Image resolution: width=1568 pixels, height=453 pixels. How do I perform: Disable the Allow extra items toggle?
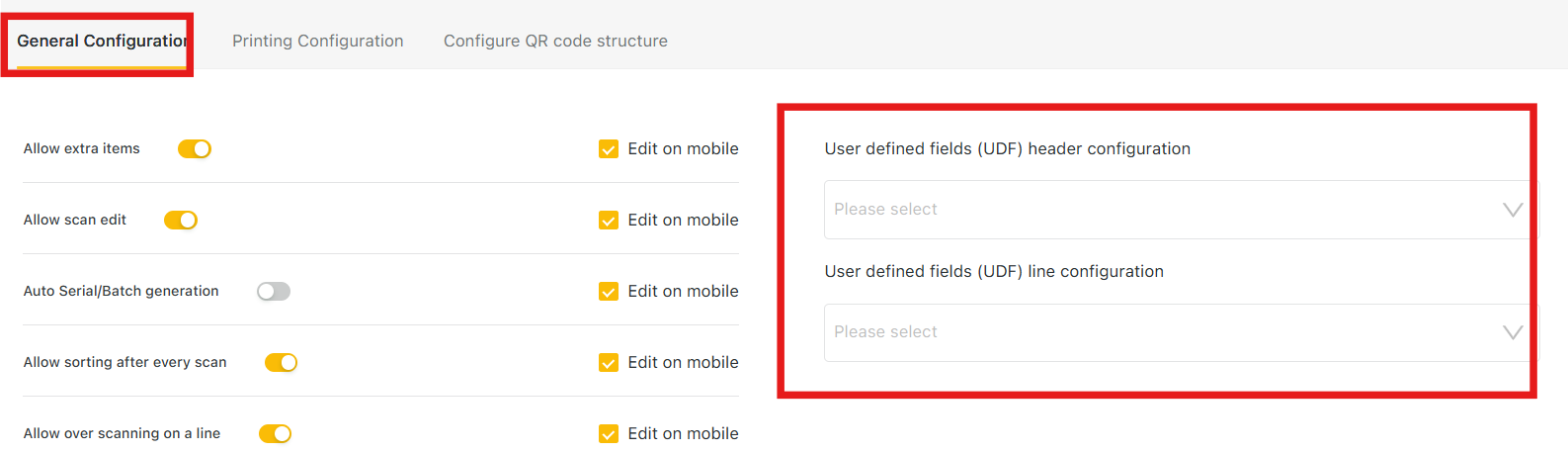(195, 148)
